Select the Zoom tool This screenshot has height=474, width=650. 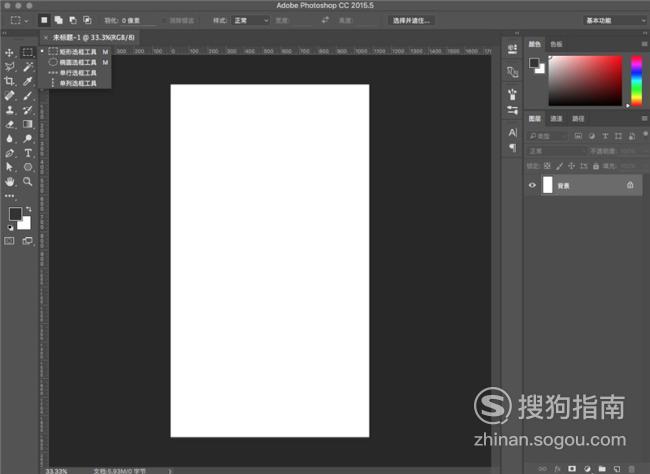(28, 182)
